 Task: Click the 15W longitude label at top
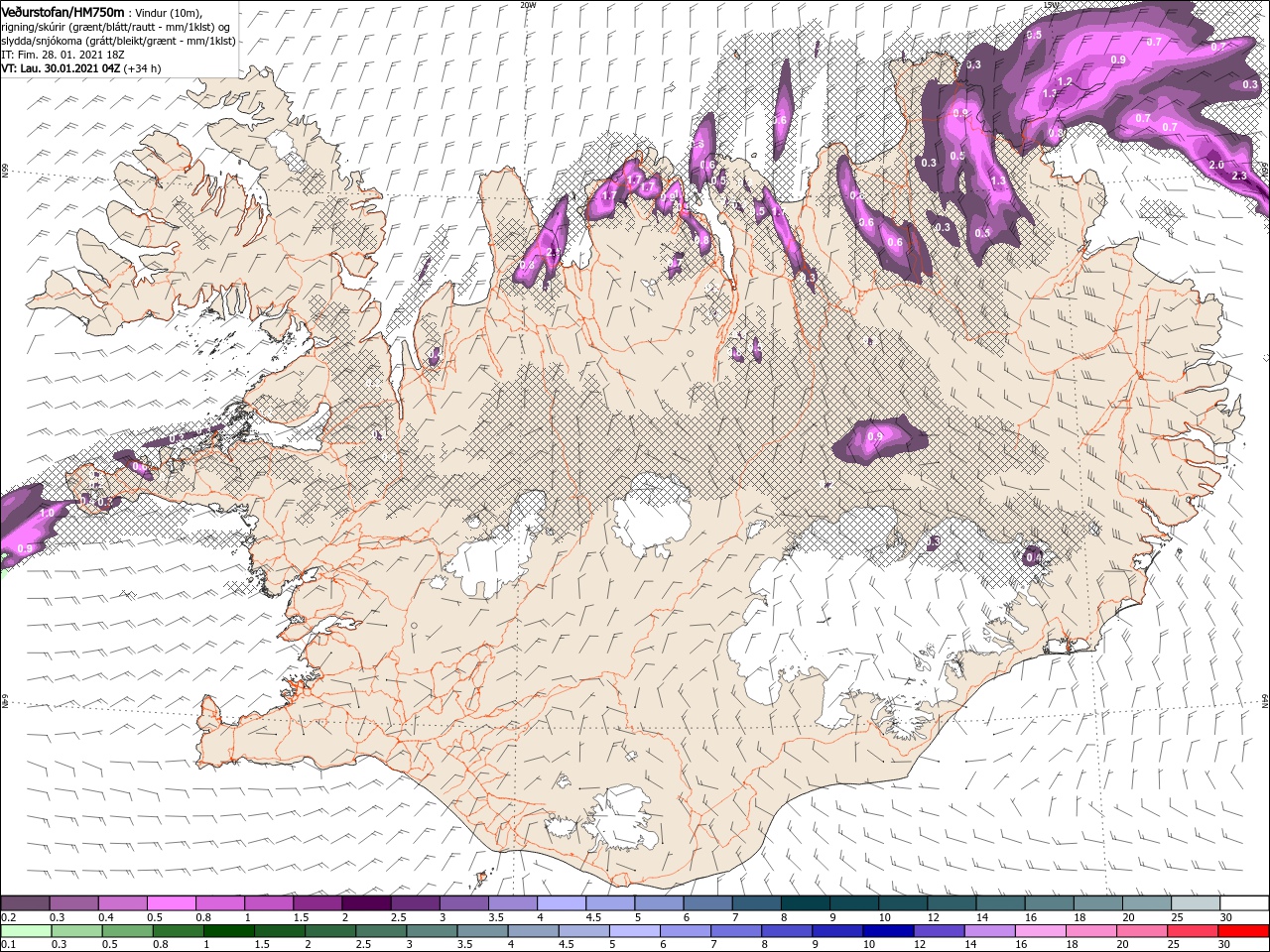(1052, 5)
